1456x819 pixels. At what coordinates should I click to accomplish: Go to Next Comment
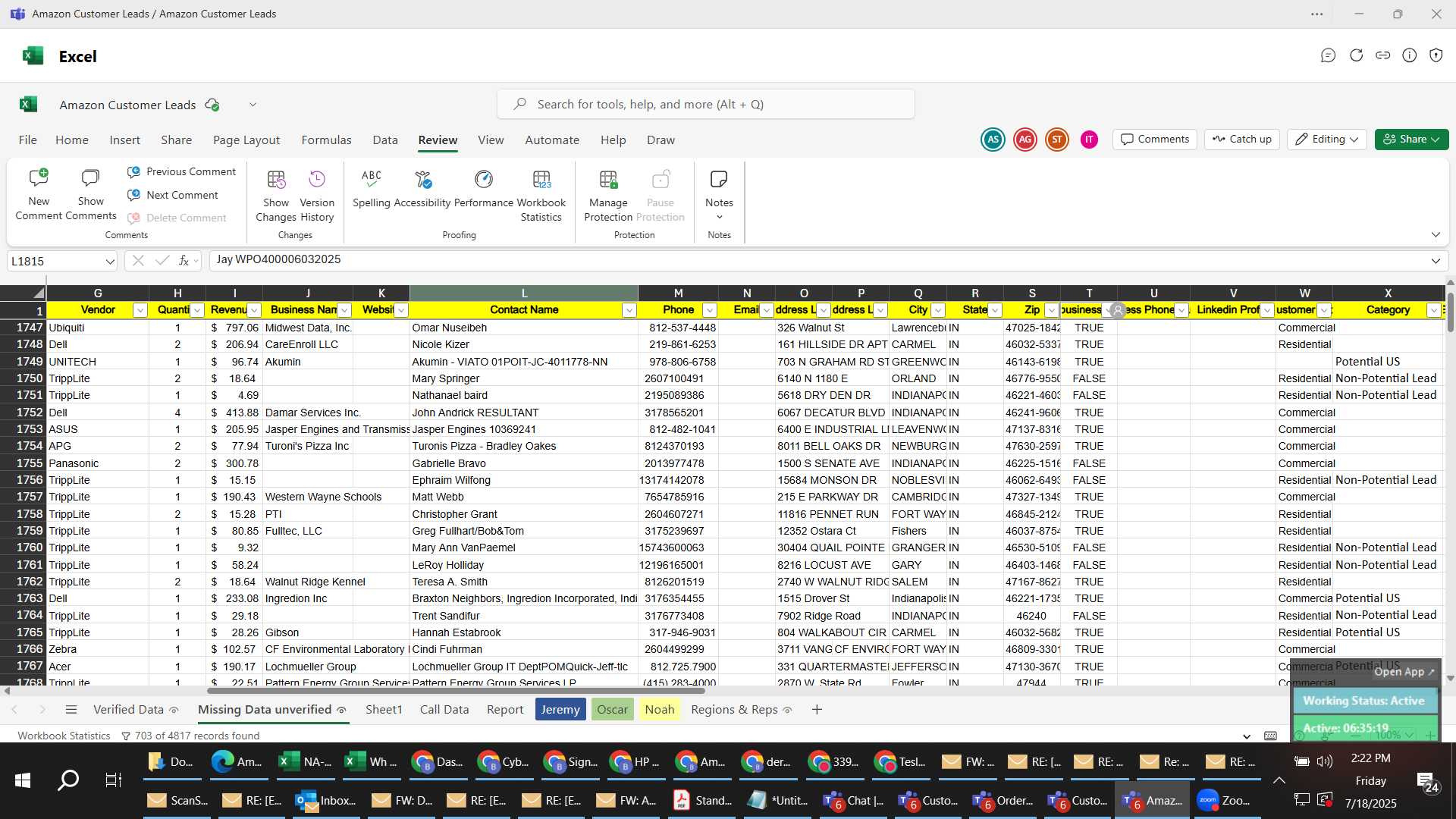click(174, 195)
